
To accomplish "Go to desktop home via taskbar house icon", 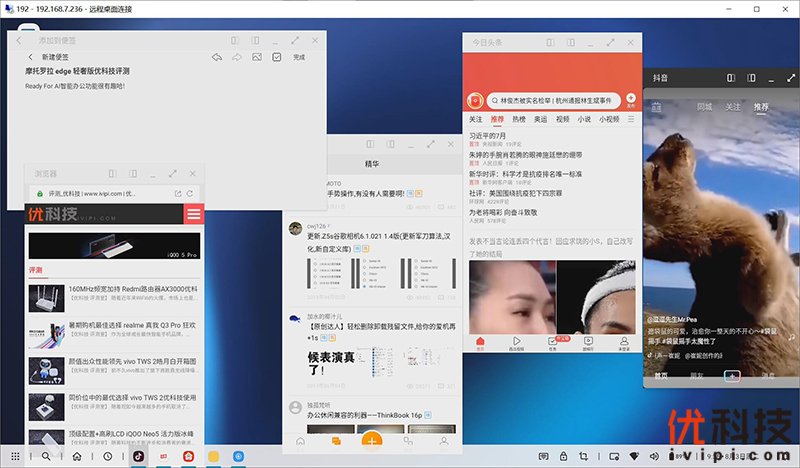I will click(x=77, y=456).
